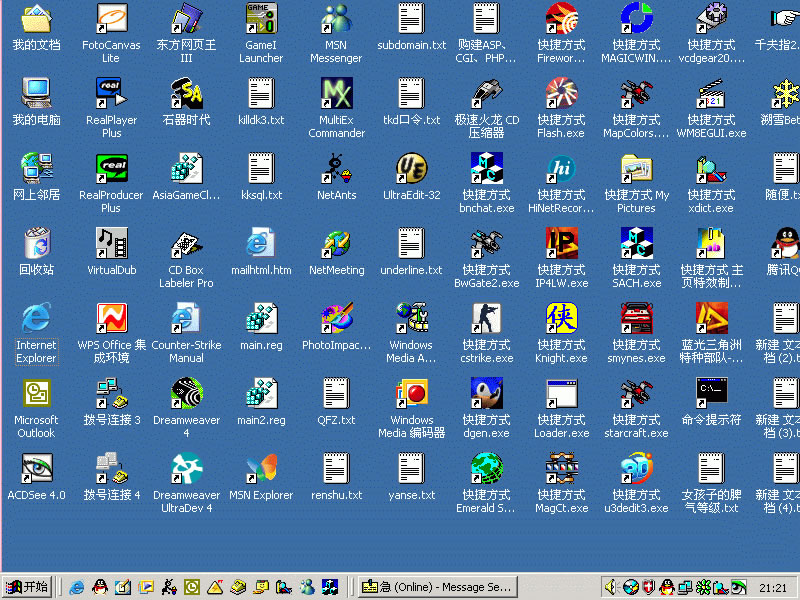Select the RealPlayer Plus desktop icon

111,93
